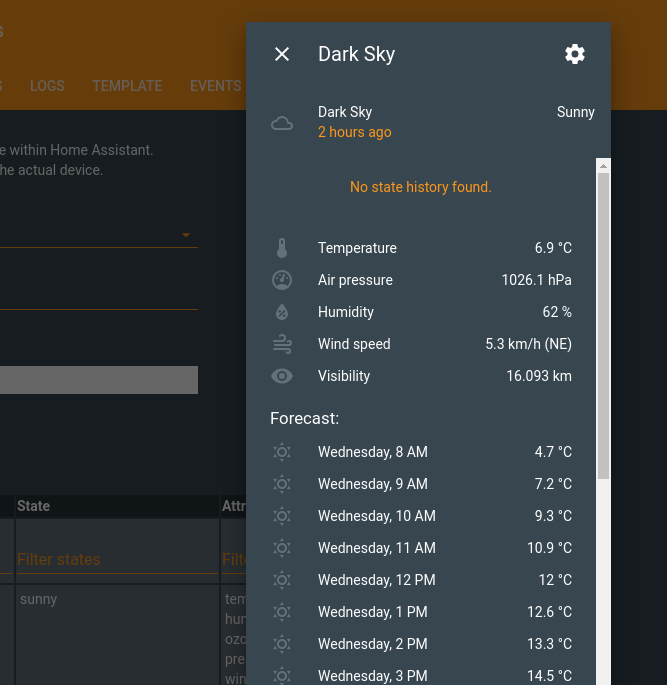The image size is (667, 685).
Task: Click the thermometer icon for Temperature
Action: click(x=282, y=248)
